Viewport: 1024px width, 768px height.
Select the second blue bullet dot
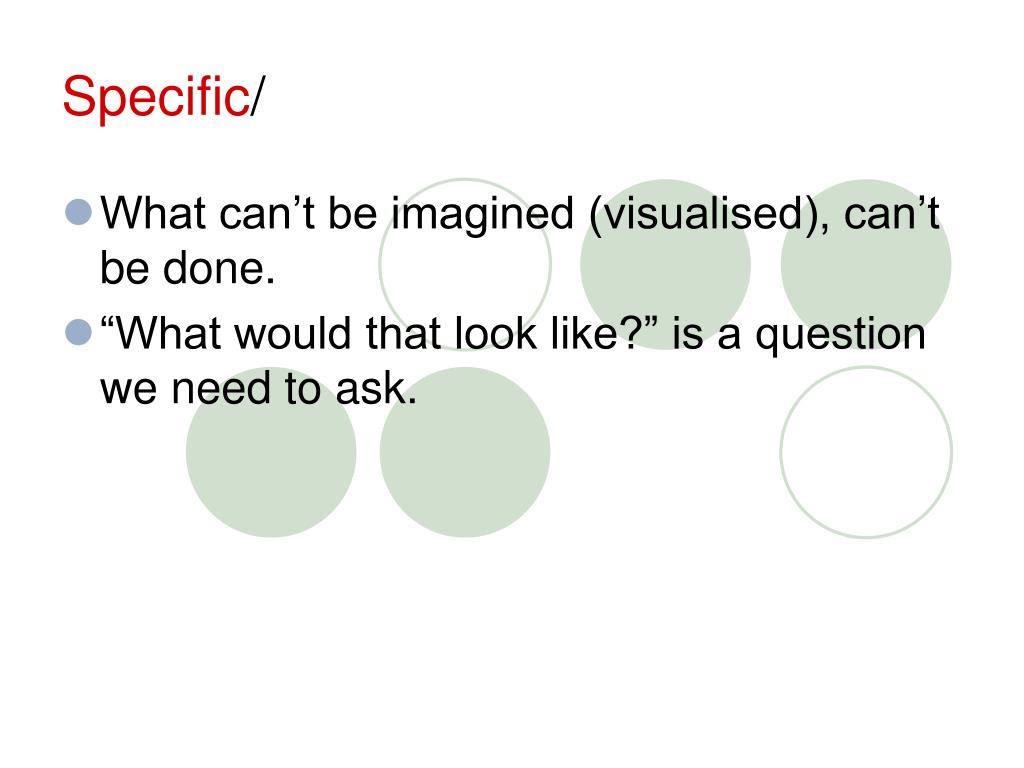click(x=79, y=332)
